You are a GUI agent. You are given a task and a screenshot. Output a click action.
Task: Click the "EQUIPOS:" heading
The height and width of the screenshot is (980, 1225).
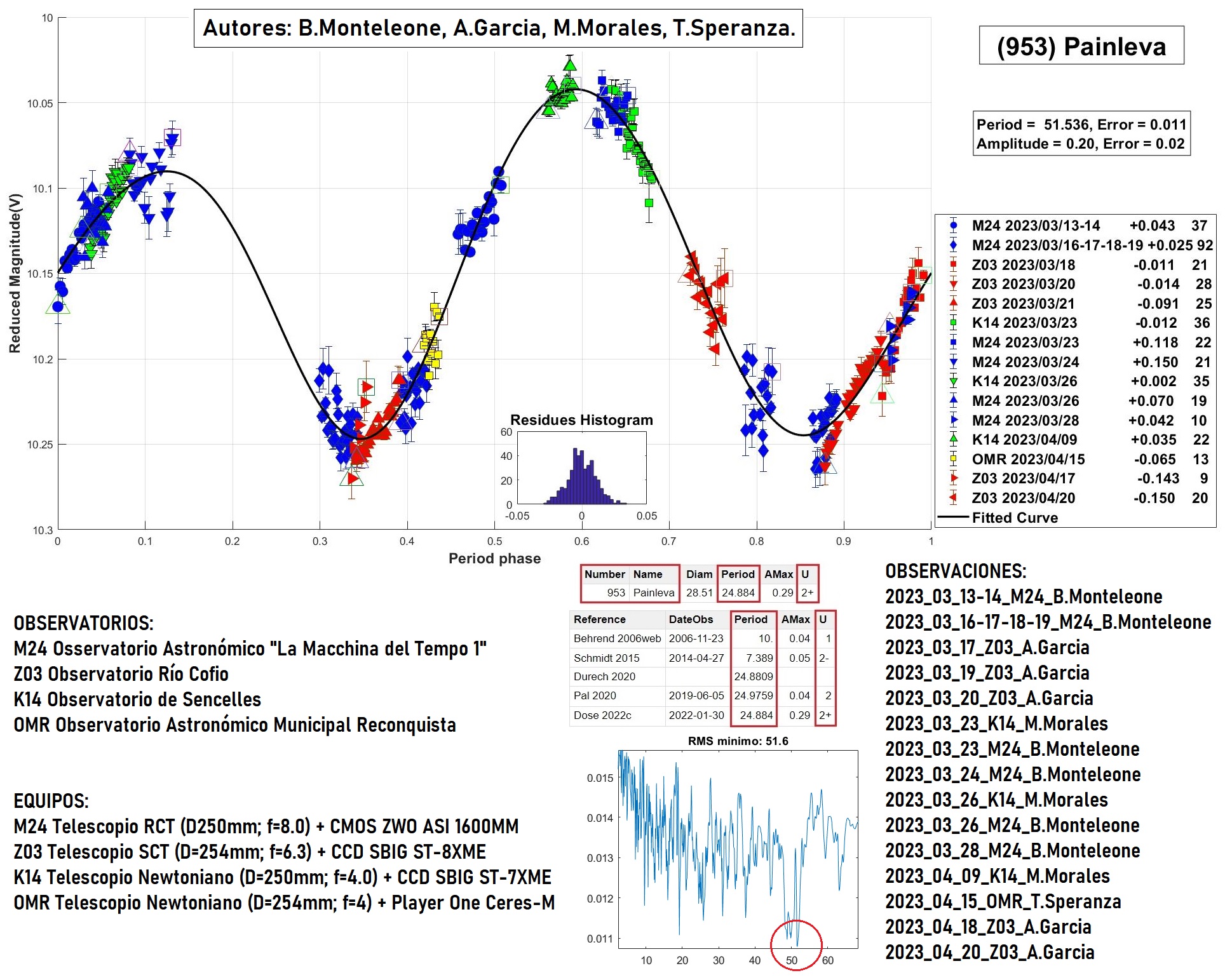click(51, 801)
